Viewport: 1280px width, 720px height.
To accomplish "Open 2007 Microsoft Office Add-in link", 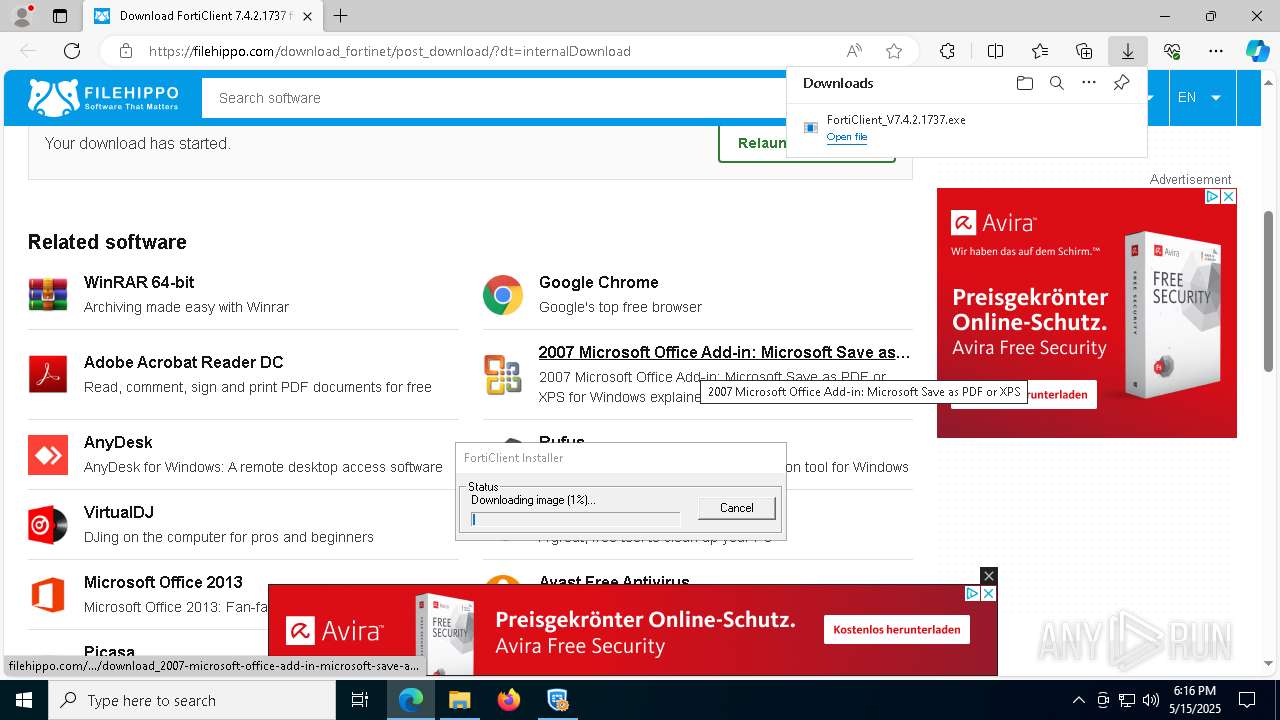I will point(724,352).
